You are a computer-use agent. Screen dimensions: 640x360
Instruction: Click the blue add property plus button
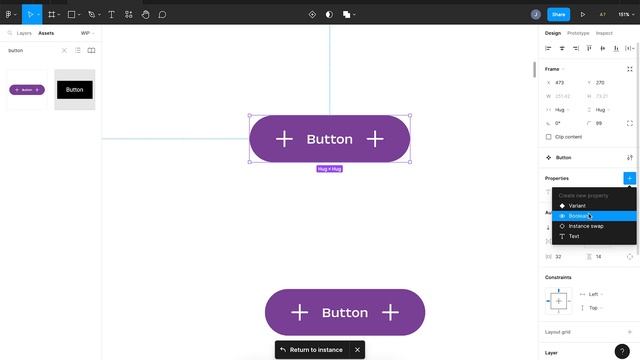click(629, 178)
